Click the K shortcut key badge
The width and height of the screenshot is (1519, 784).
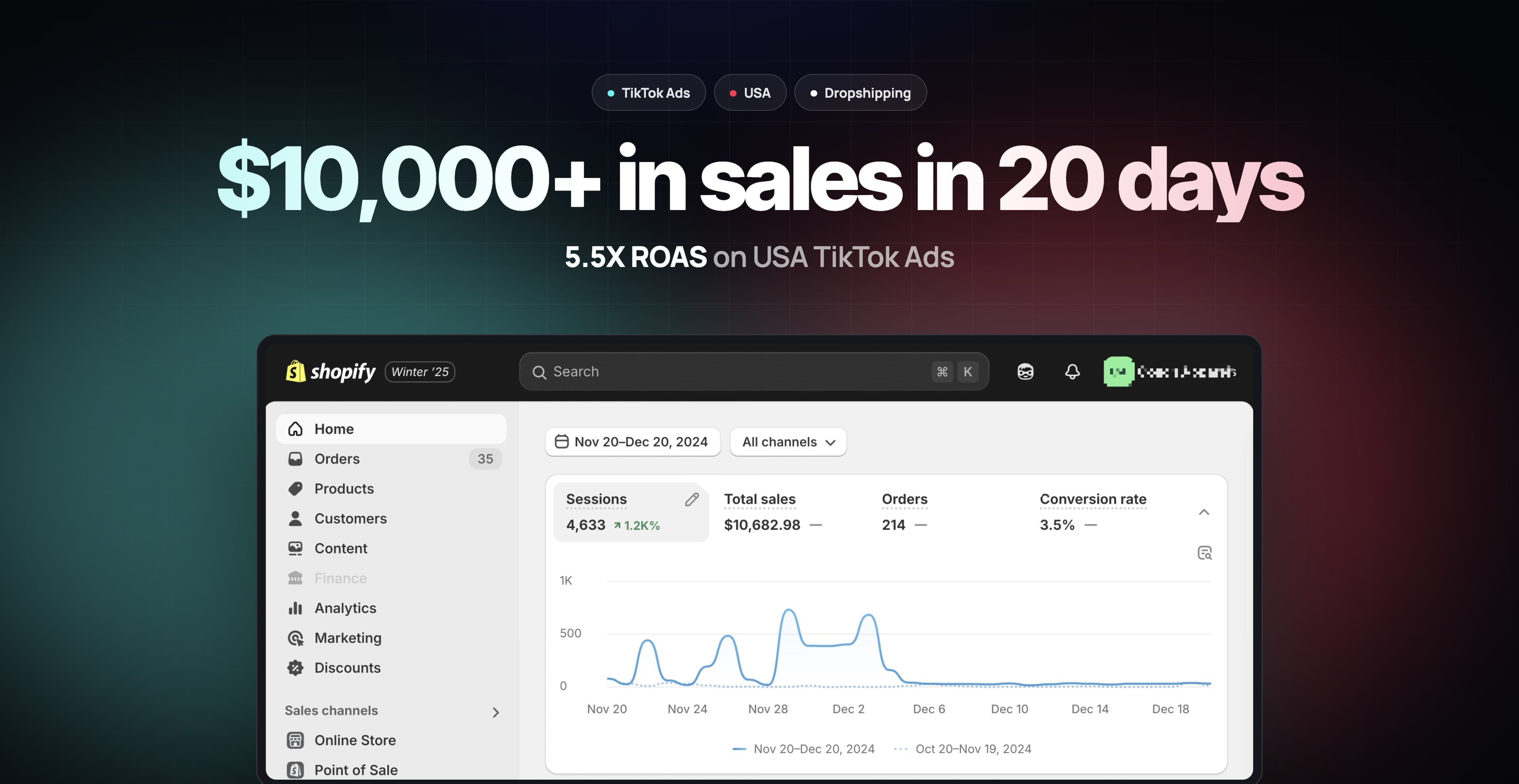coord(968,372)
